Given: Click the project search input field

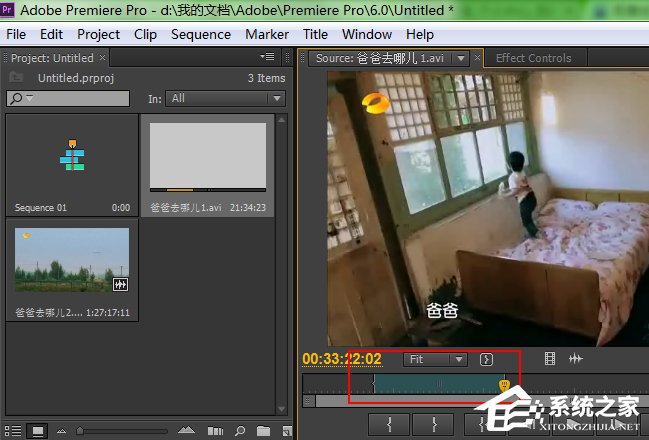Looking at the screenshot, I should pyautogui.click(x=68, y=99).
